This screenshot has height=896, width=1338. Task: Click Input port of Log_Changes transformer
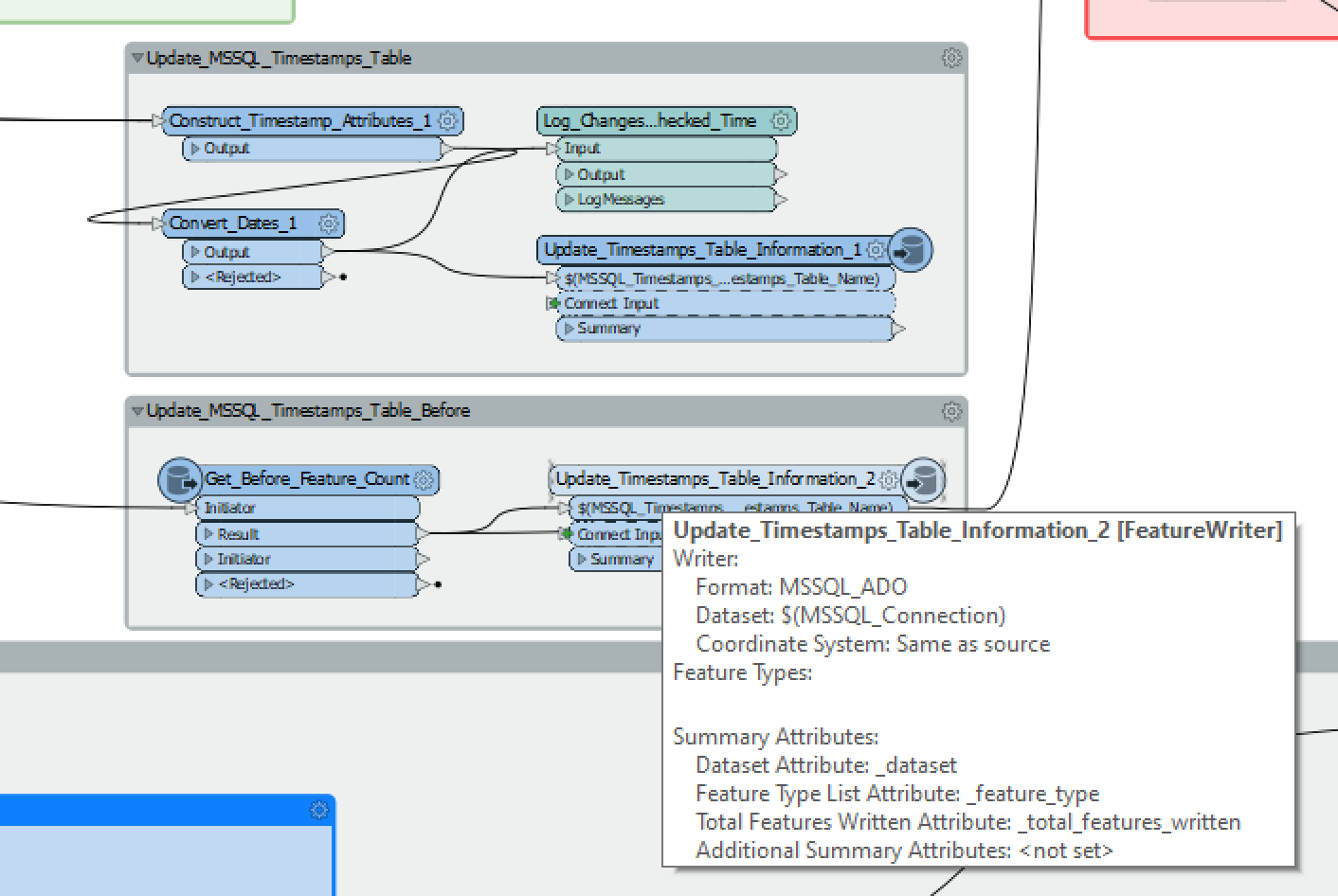[666, 149]
